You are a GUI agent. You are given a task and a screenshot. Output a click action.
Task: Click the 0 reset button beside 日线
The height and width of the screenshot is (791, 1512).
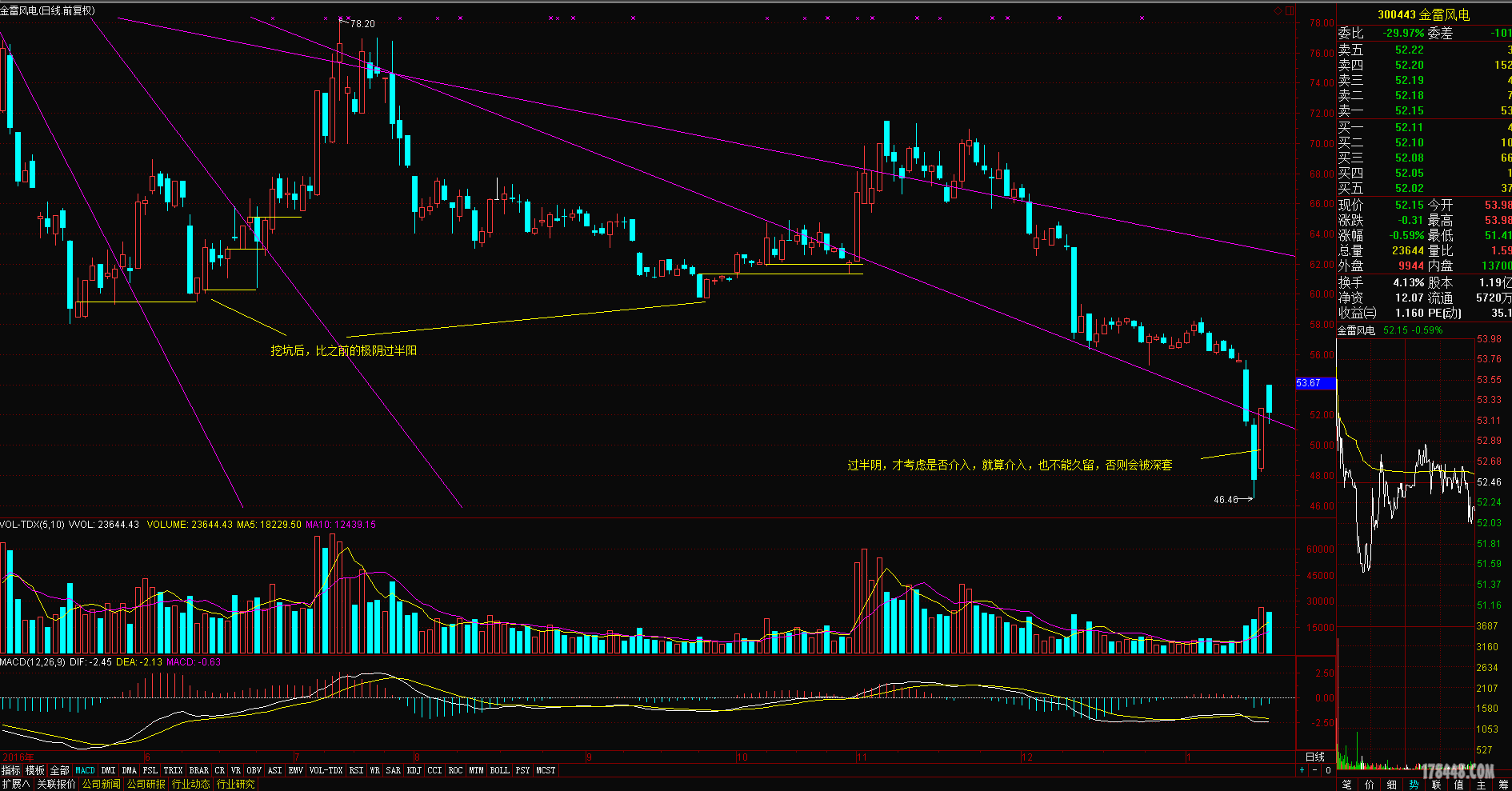tap(1328, 770)
